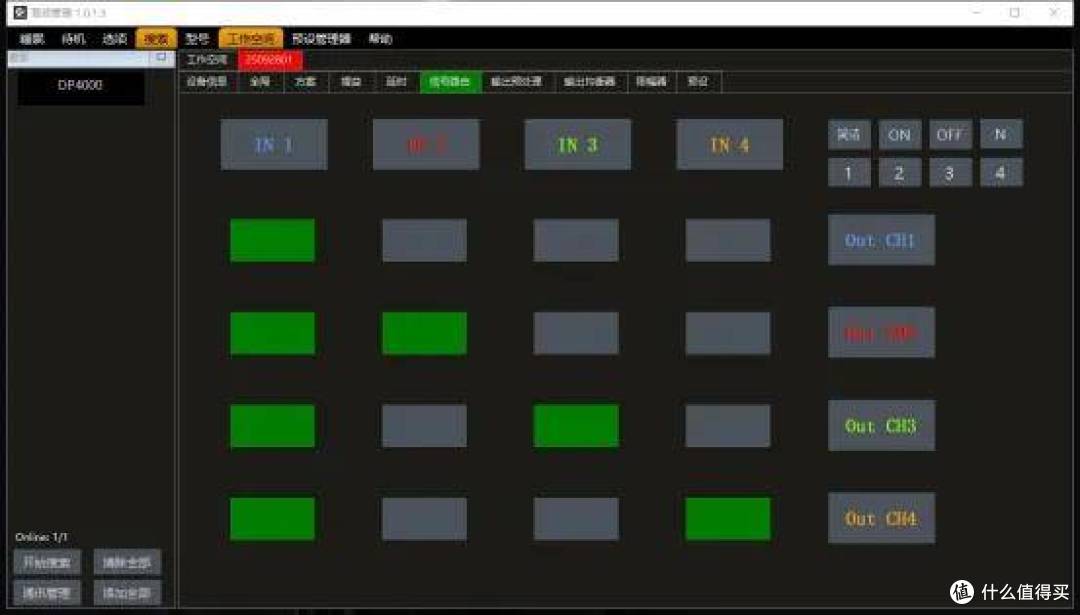1080x615 pixels.
Task: Toggle routing cell IN 3 to Out CH1
Action: [576, 240]
